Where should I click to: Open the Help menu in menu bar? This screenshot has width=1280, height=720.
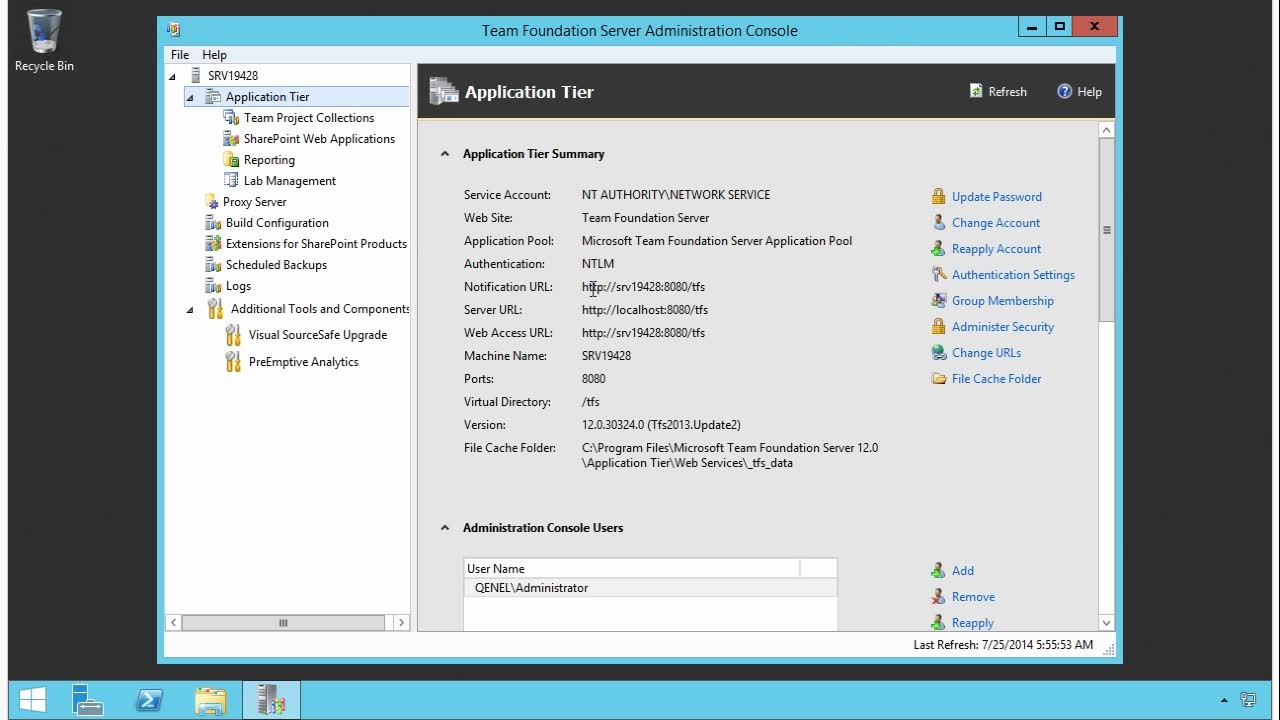click(x=214, y=55)
